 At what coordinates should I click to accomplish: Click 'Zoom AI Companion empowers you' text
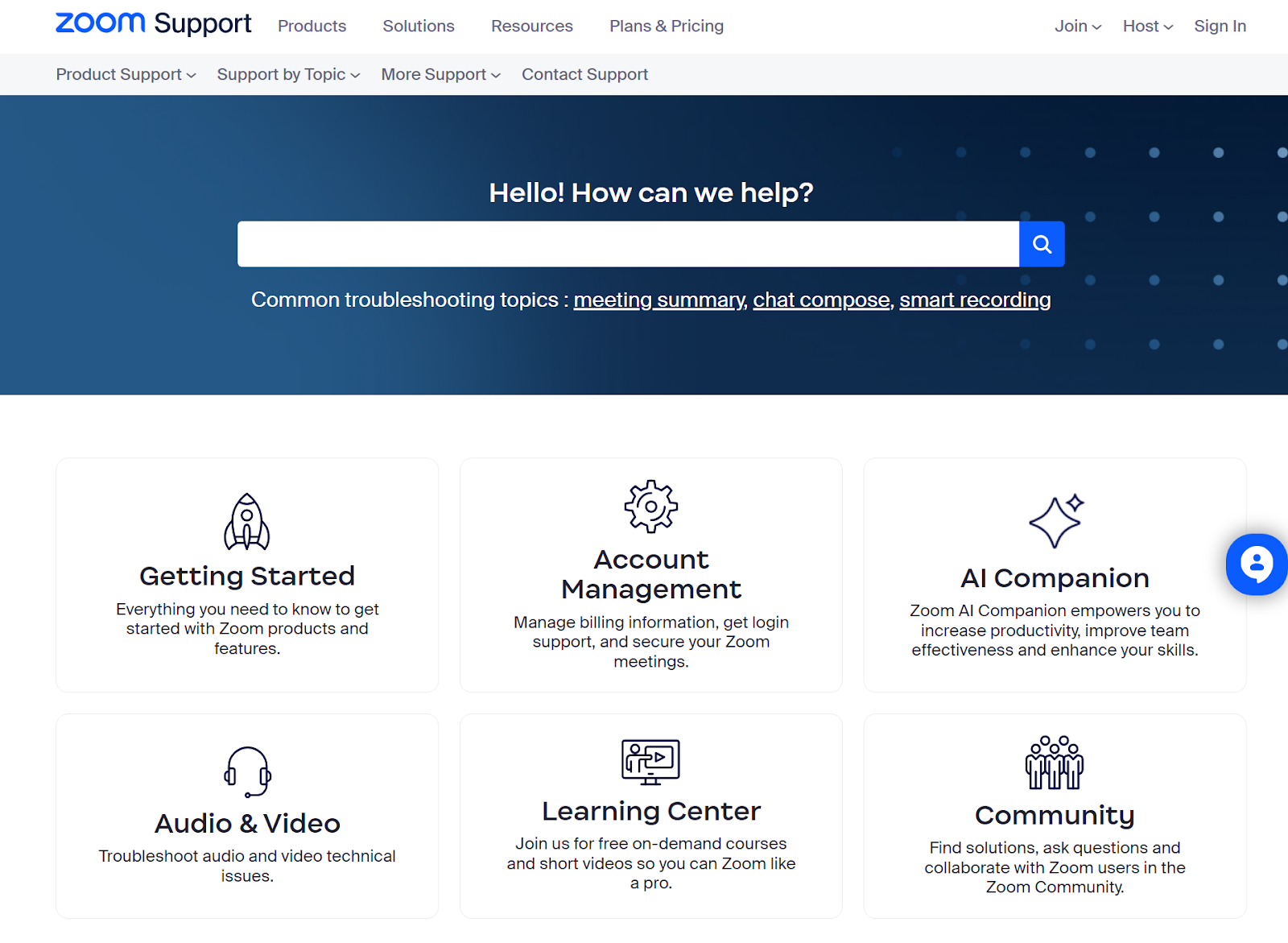coord(1055,631)
